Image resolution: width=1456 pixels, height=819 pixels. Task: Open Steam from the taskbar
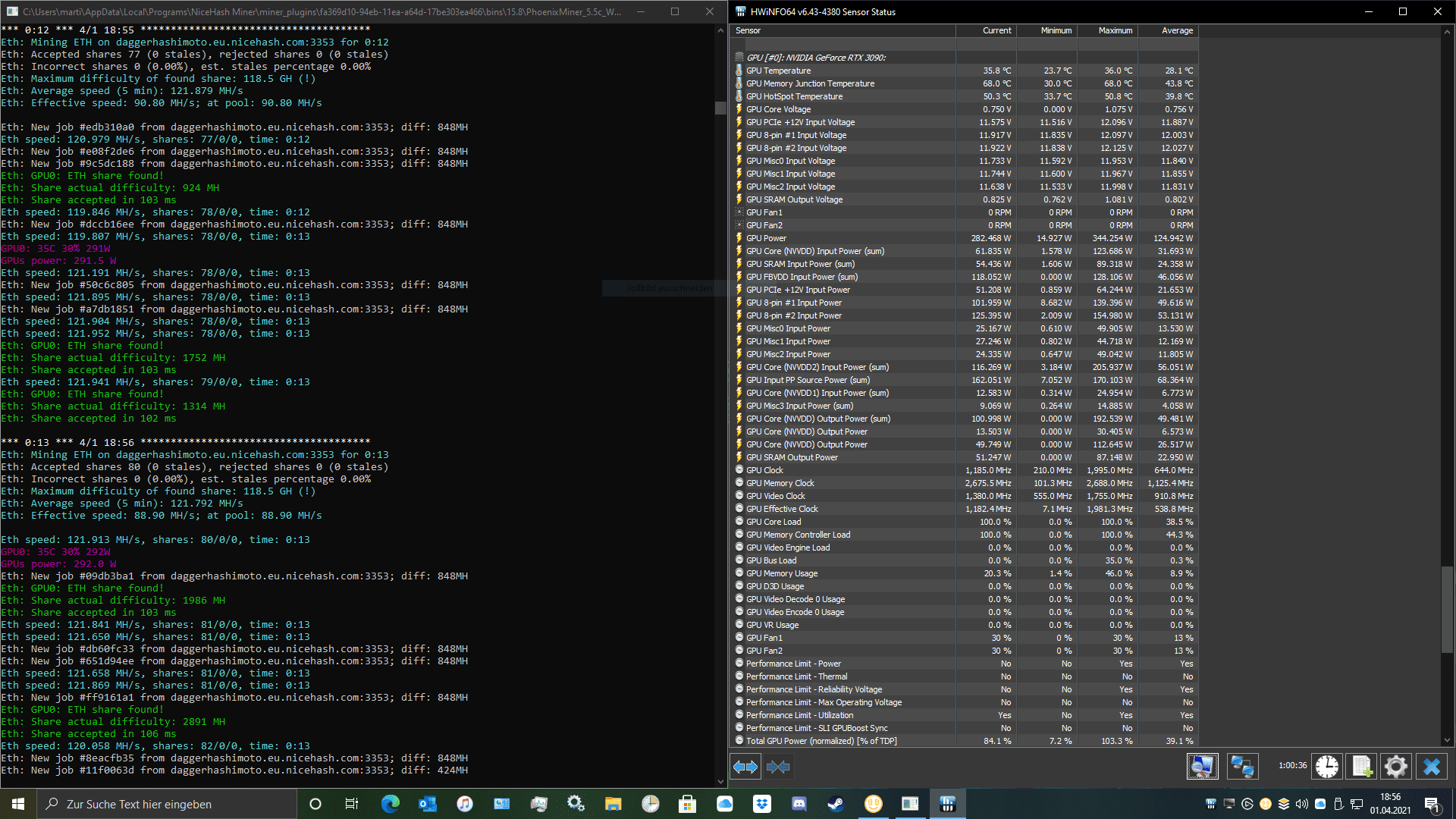click(x=836, y=804)
